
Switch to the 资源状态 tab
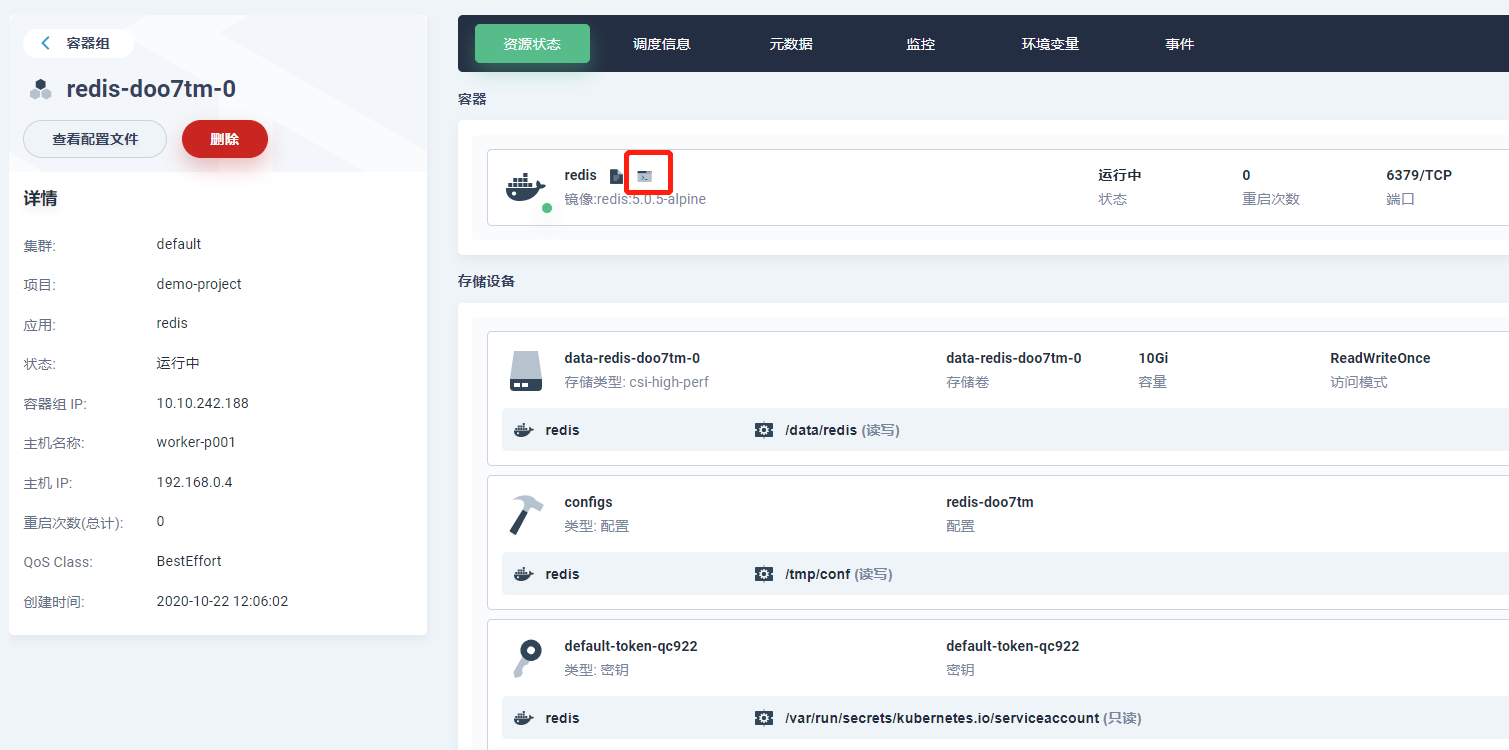coord(532,44)
